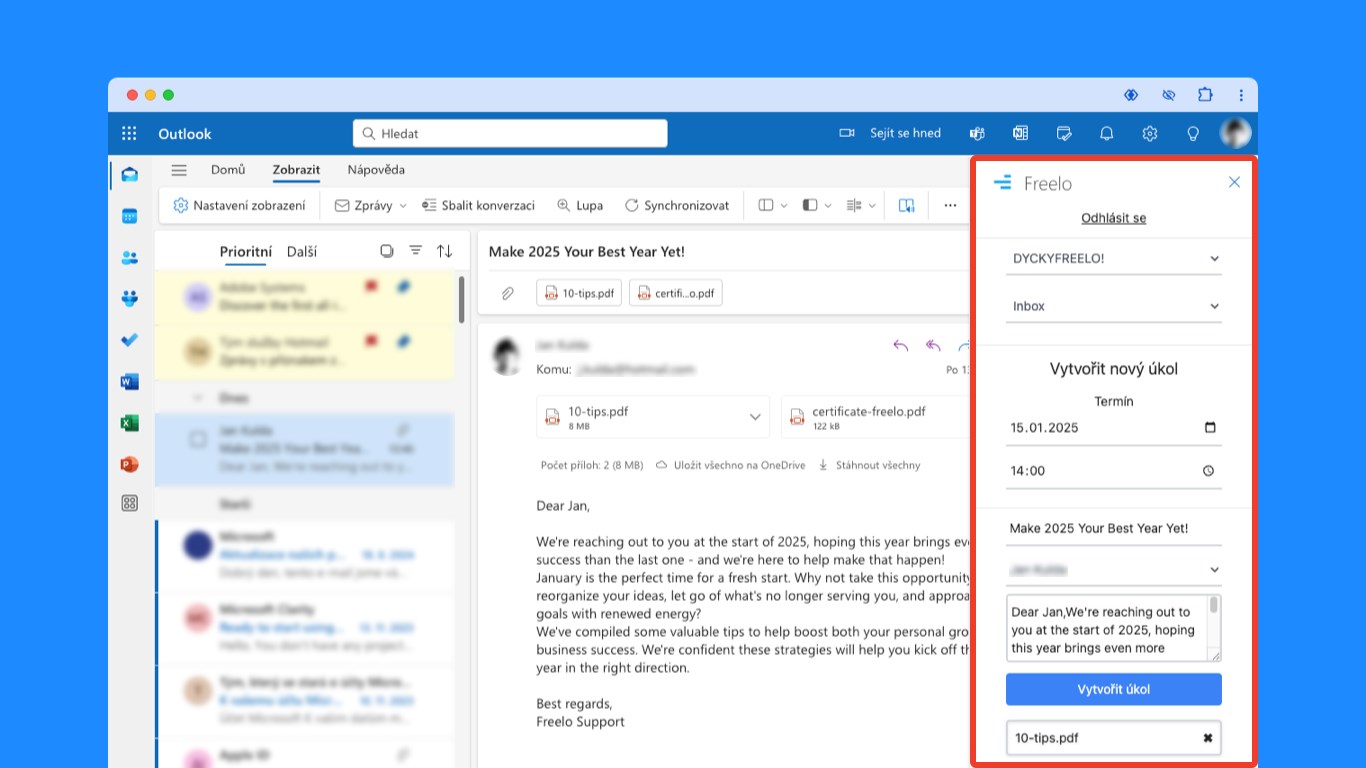Launch PowerPoint from the sidebar

click(x=129, y=464)
